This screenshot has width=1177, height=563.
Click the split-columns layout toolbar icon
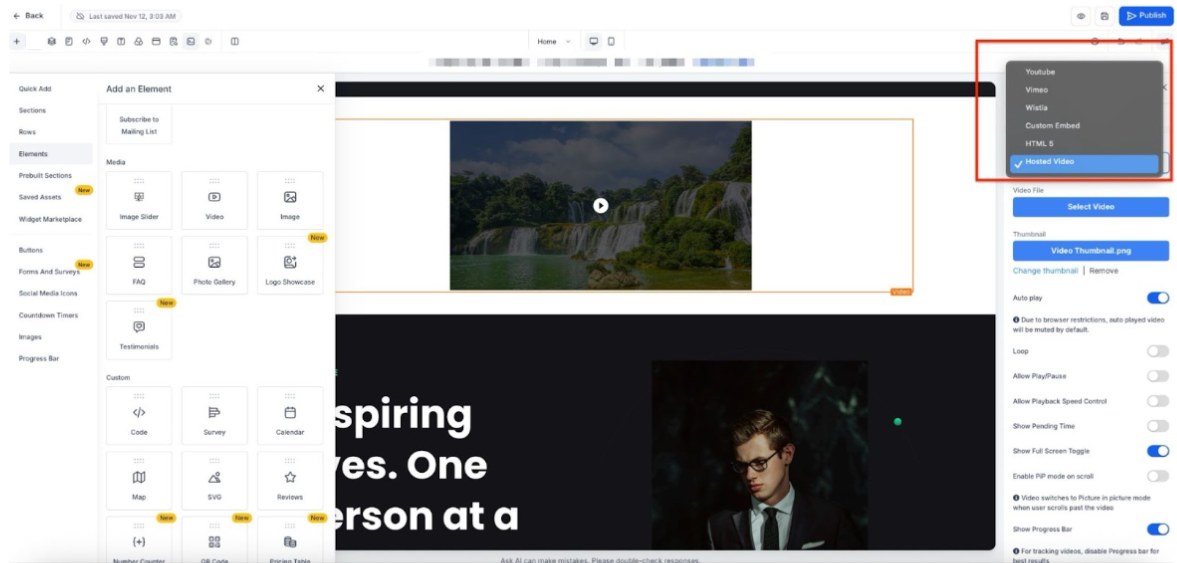click(x=235, y=42)
